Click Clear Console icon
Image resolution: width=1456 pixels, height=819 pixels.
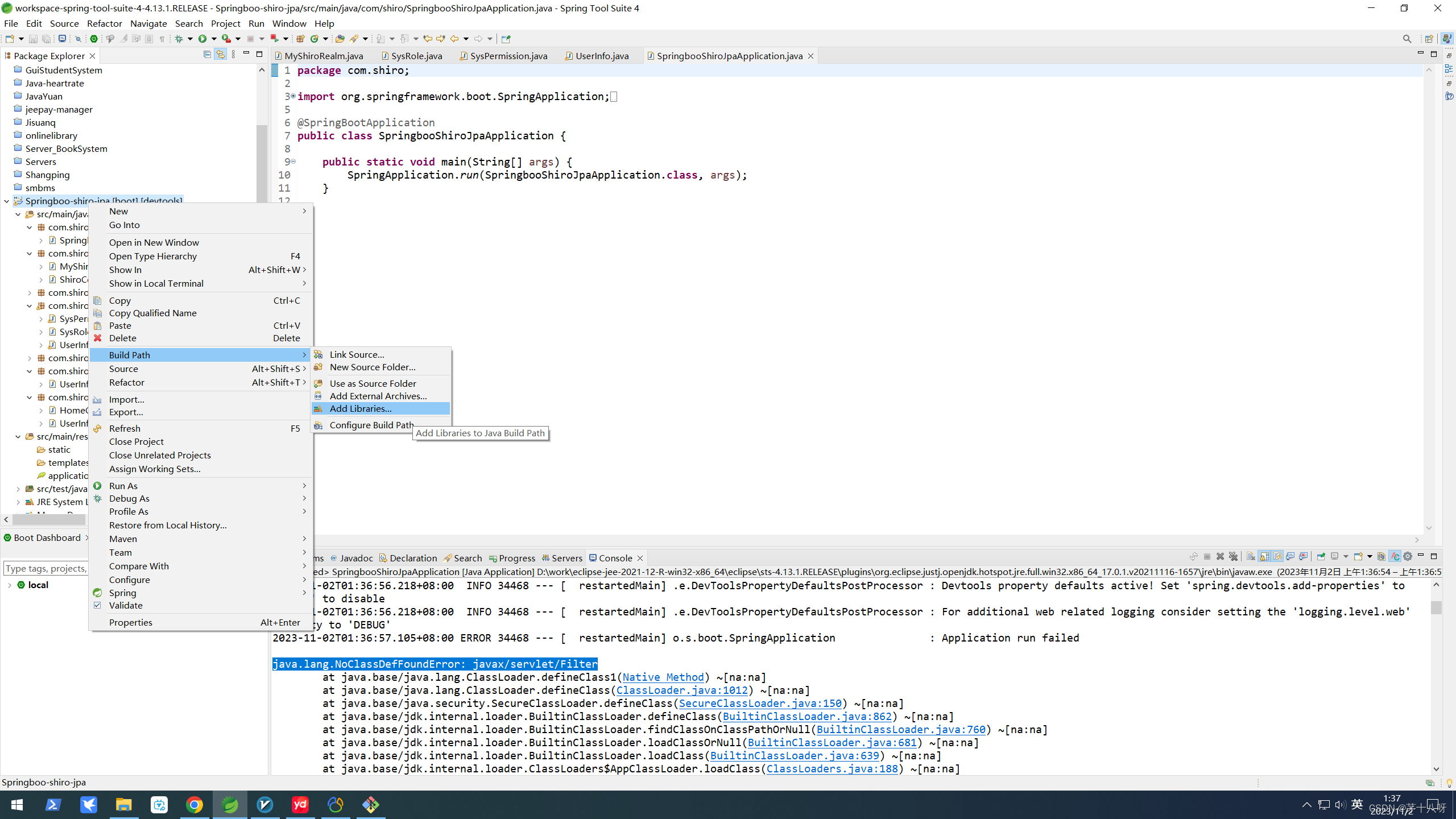pyautogui.click(x=1250, y=556)
